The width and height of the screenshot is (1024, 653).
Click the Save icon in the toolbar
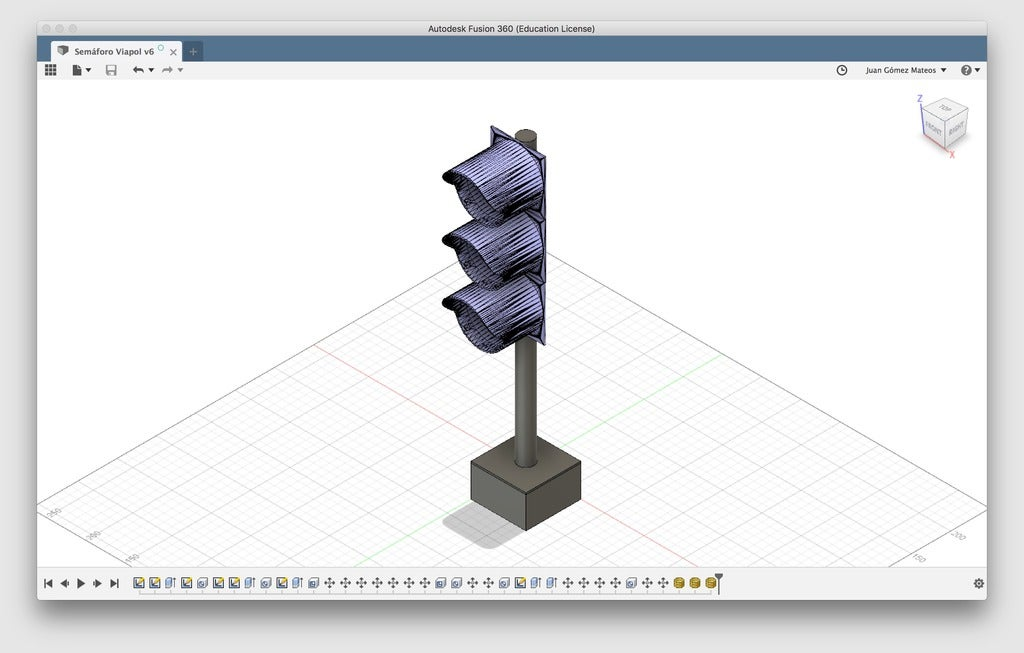click(111, 70)
